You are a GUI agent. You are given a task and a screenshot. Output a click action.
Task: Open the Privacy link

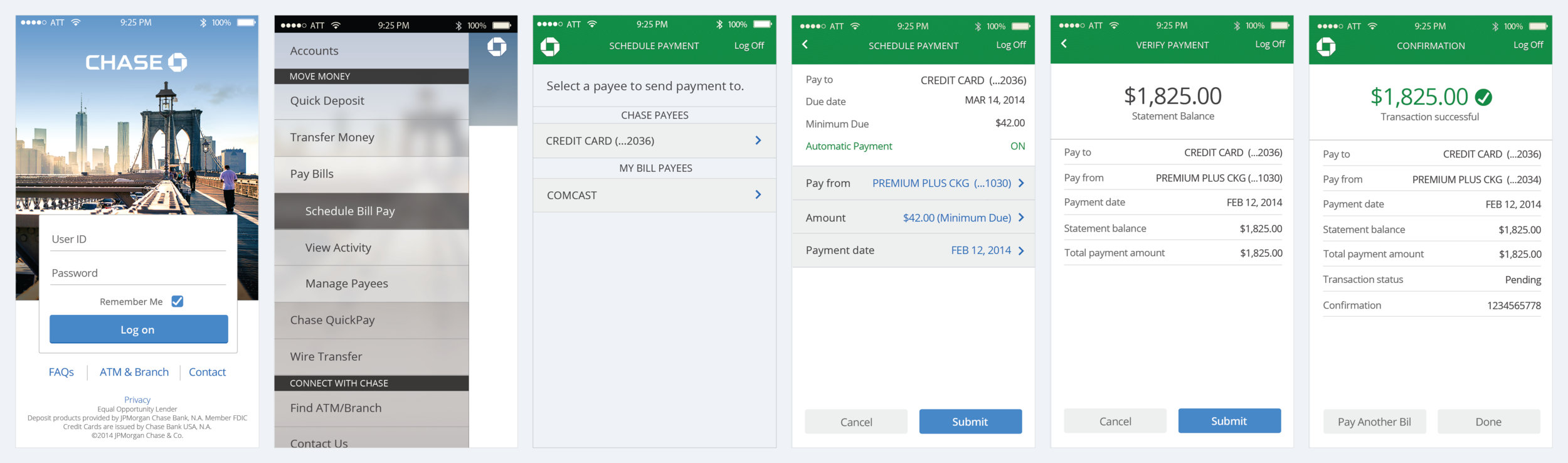click(x=137, y=400)
